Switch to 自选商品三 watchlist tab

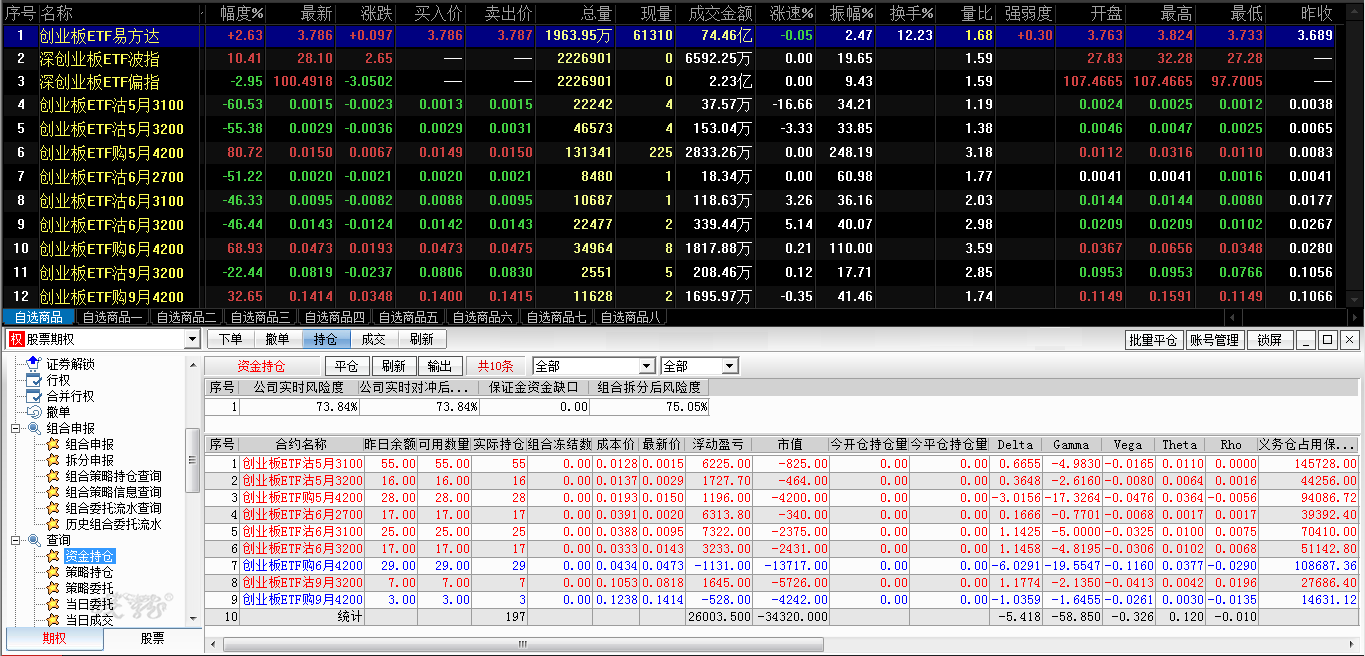point(258,317)
